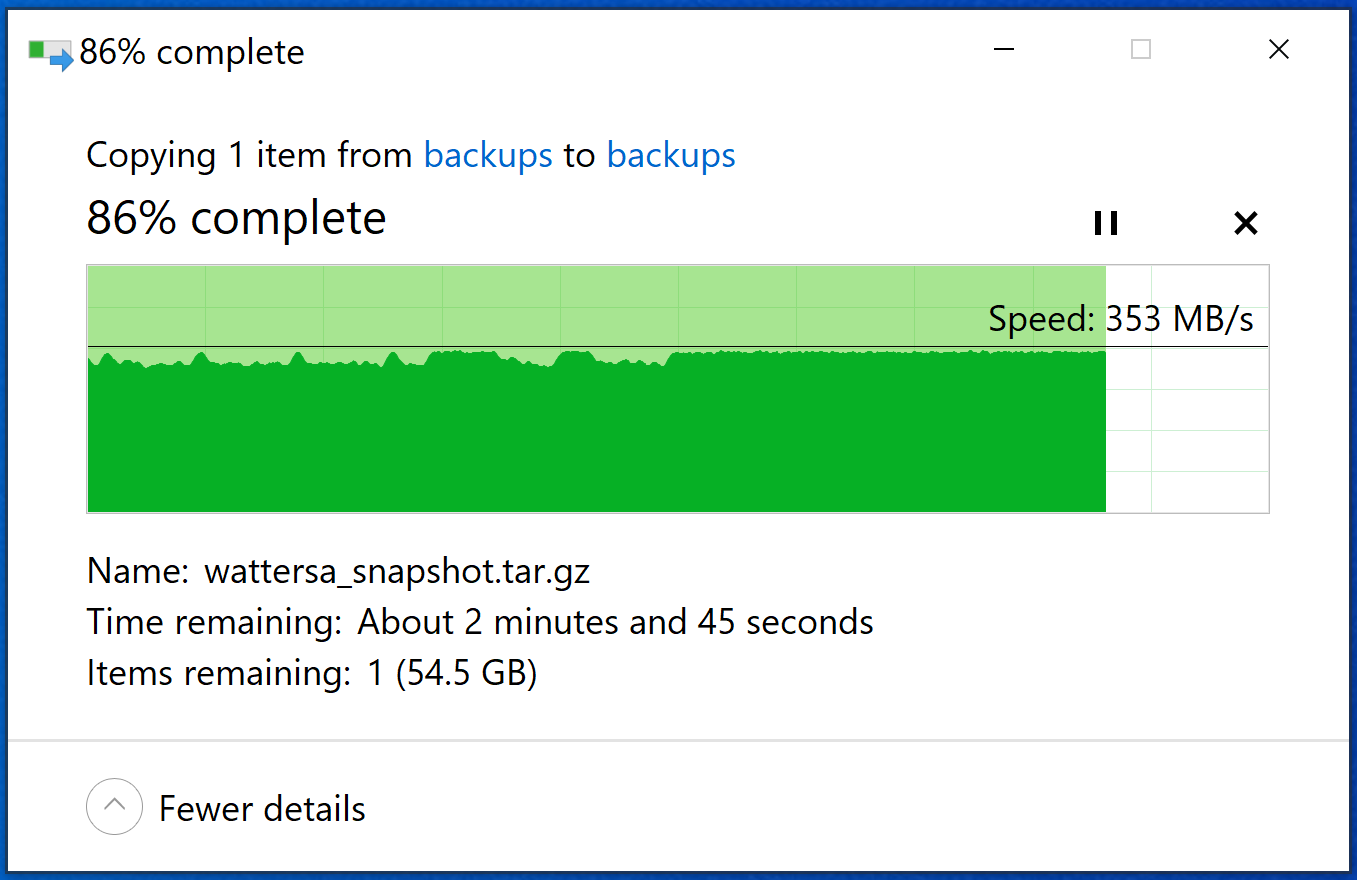Close the copy progress window
1357x880 pixels.
pyautogui.click(x=1278, y=49)
